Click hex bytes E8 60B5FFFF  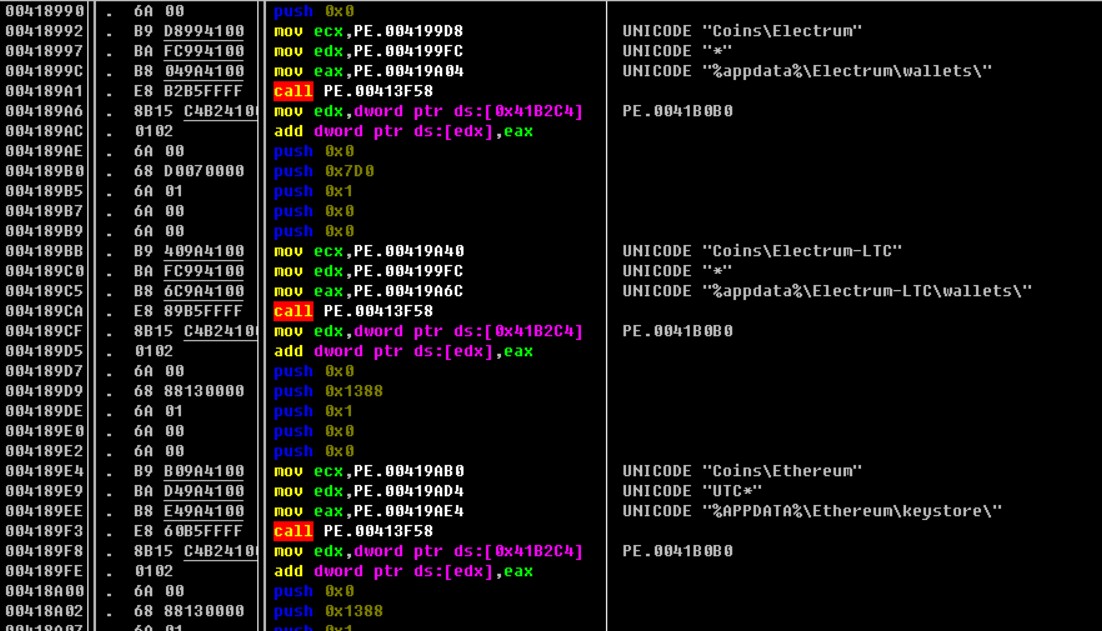point(188,531)
